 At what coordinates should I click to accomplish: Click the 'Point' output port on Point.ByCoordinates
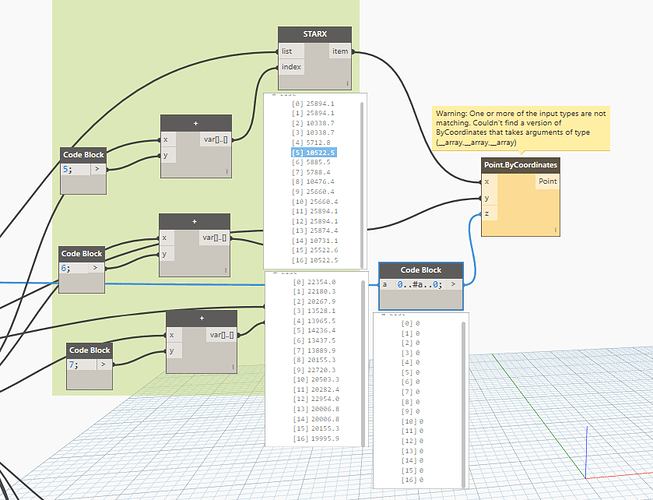(x=547, y=182)
